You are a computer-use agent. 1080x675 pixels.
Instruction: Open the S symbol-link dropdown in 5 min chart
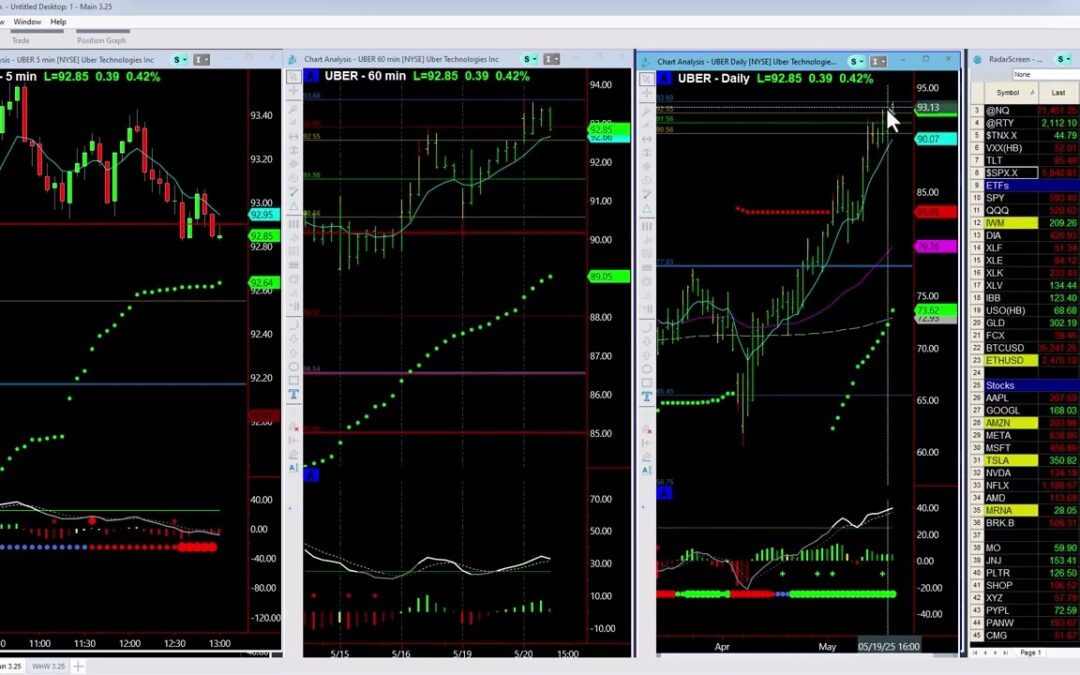pyautogui.click(x=180, y=60)
